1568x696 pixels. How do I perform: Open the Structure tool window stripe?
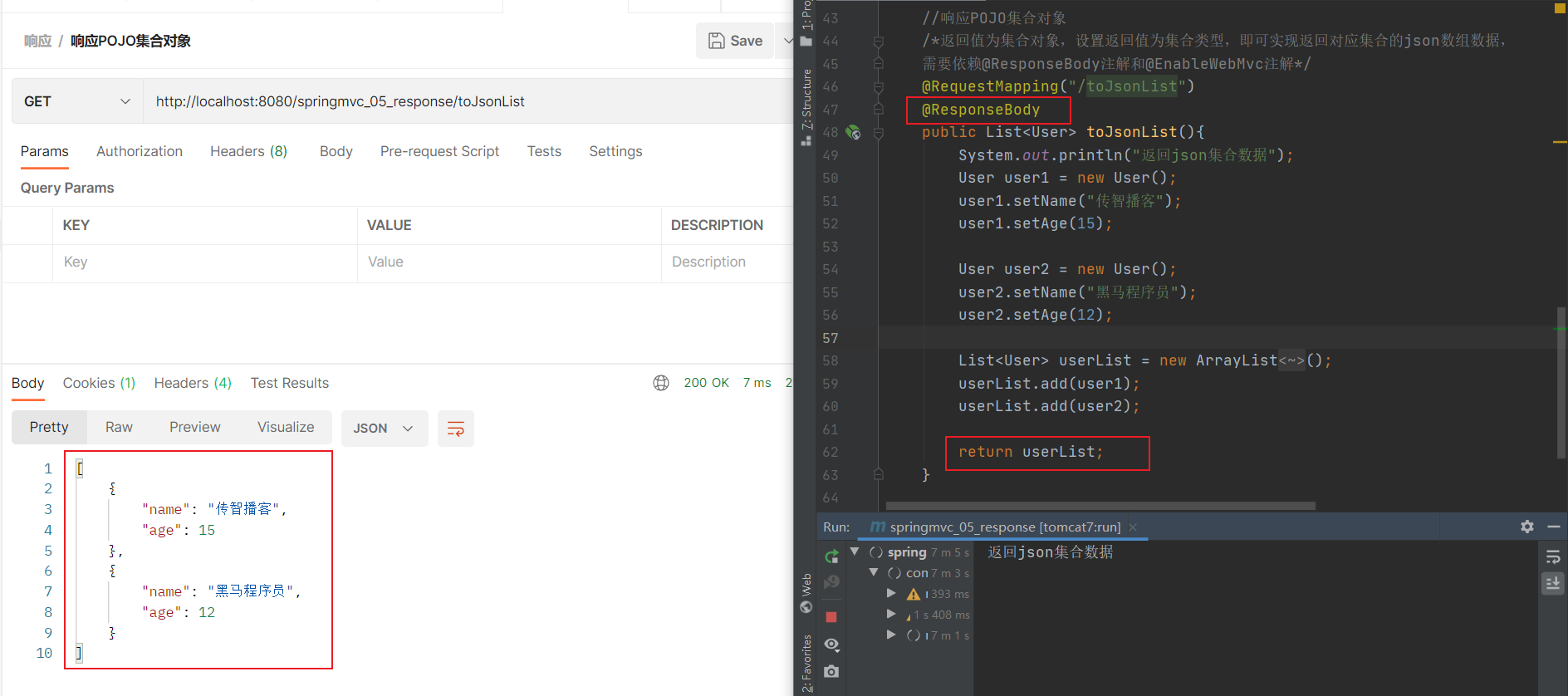tap(806, 107)
